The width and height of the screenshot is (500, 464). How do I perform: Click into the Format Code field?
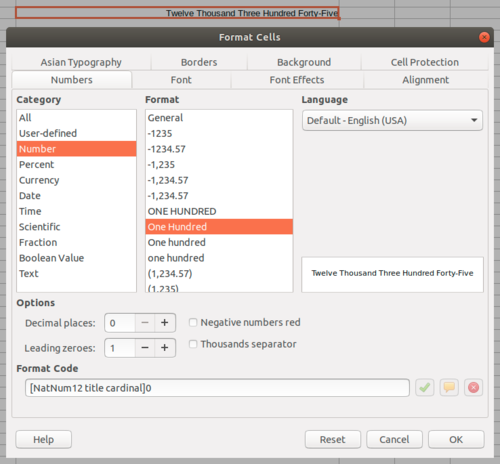point(217,388)
